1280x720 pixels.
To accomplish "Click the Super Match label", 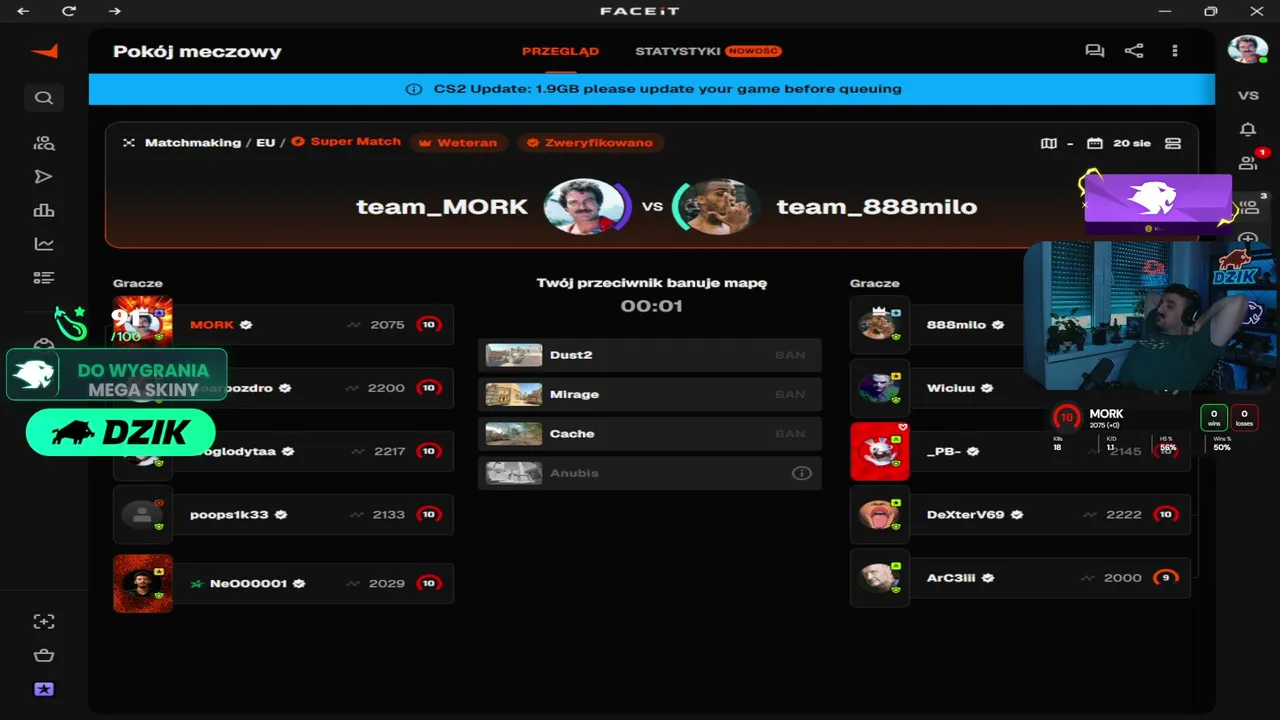I will tap(347, 142).
